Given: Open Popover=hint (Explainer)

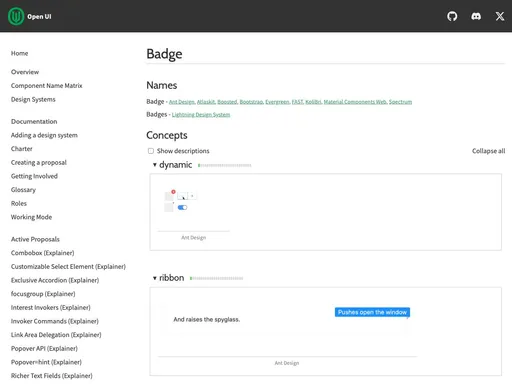Looking at the screenshot, I should coord(46,362).
